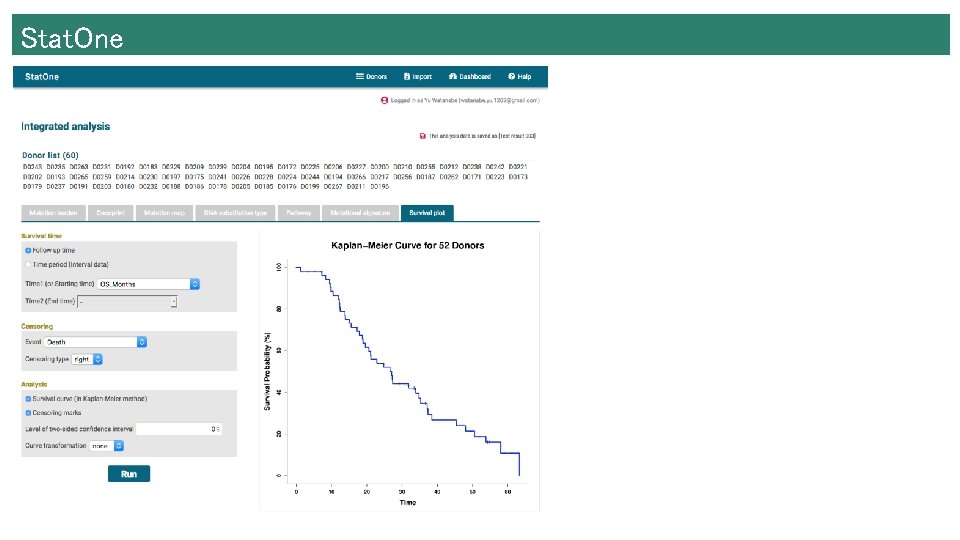Click donor ID D0237 in list

coord(55,187)
